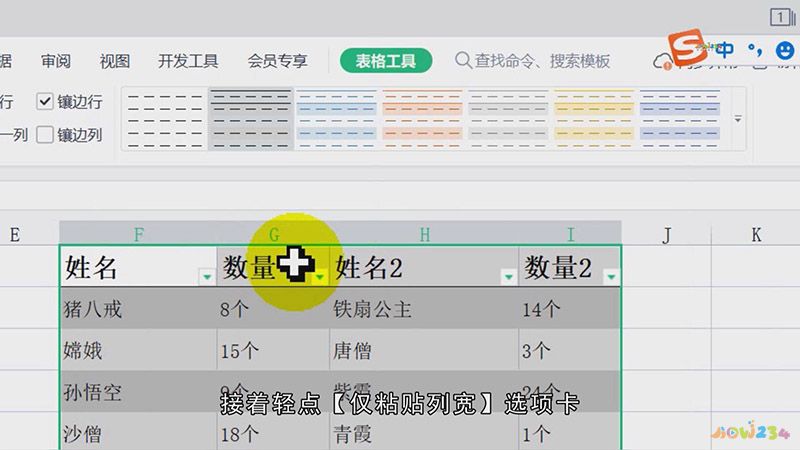Apply the blue banded table style
This screenshot has height=450, width=800.
336,120
